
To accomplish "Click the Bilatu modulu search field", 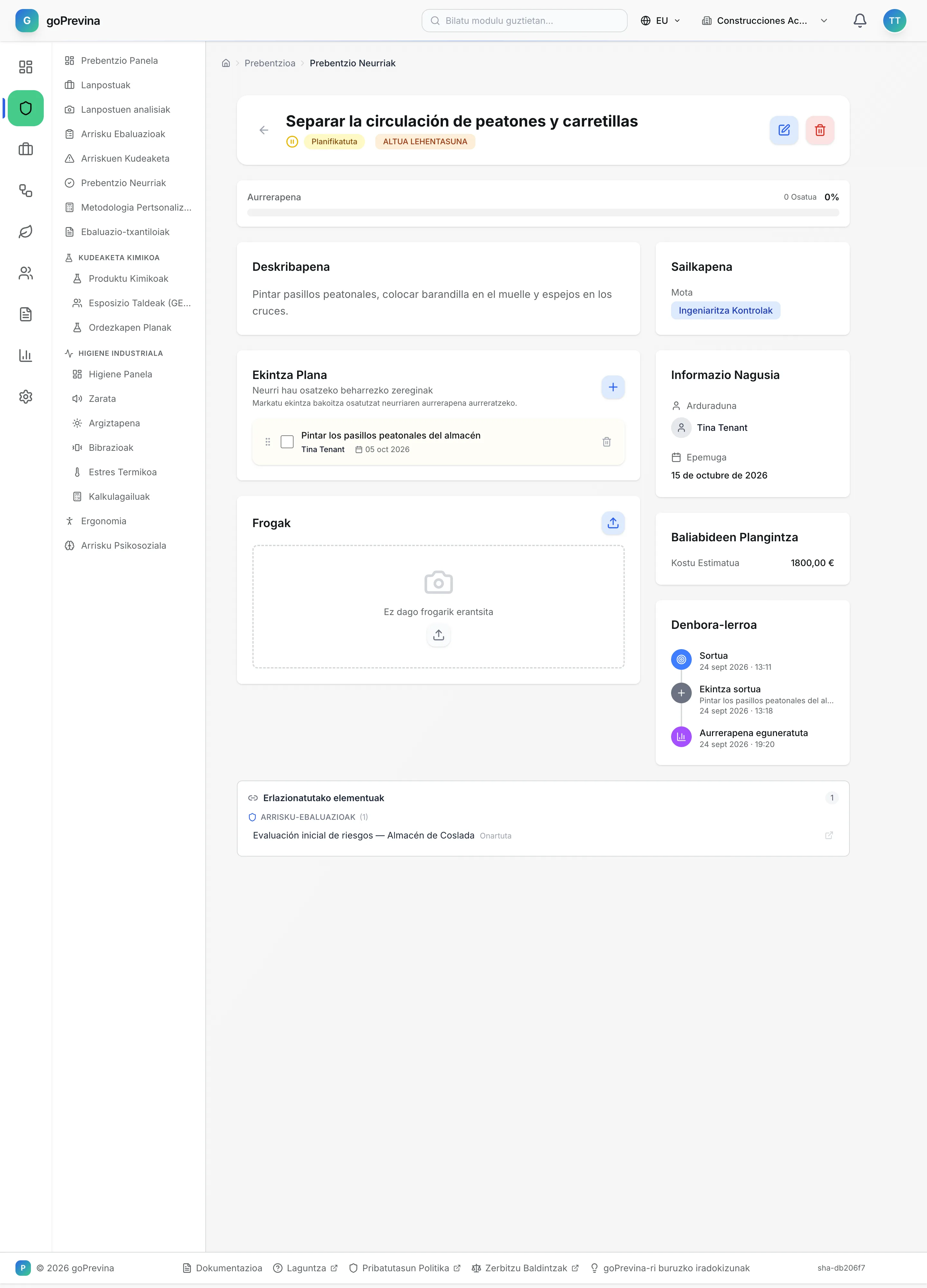I will 524,20.
